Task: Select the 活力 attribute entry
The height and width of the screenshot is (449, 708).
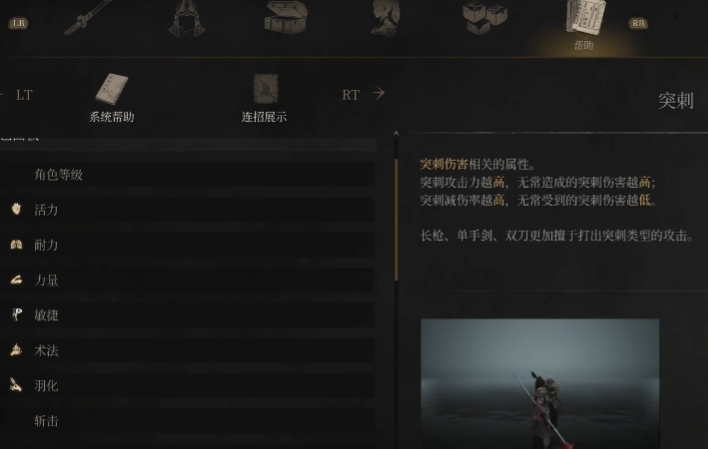Action: (x=187, y=210)
